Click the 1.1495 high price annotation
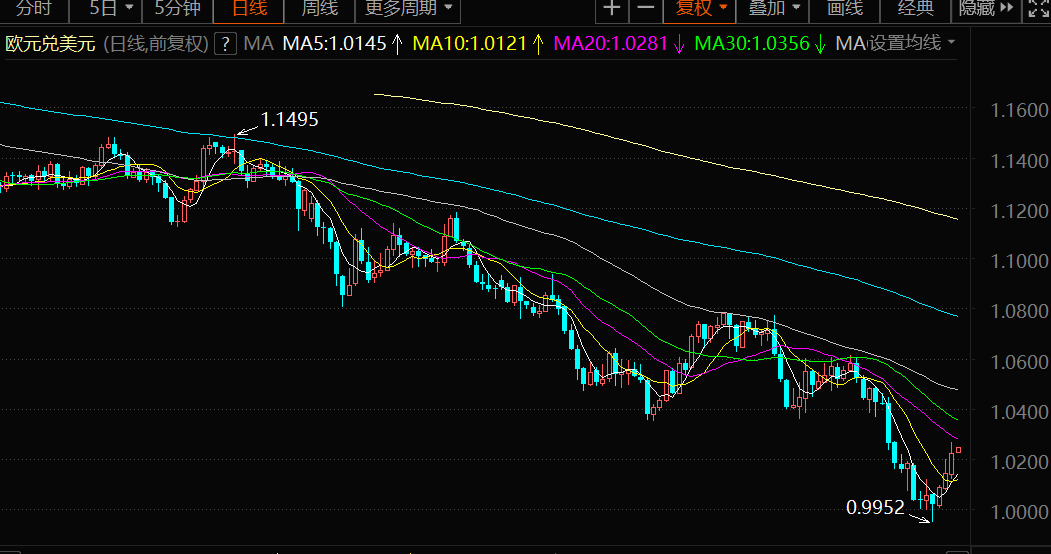This screenshot has height=554, width=1051. (289, 120)
